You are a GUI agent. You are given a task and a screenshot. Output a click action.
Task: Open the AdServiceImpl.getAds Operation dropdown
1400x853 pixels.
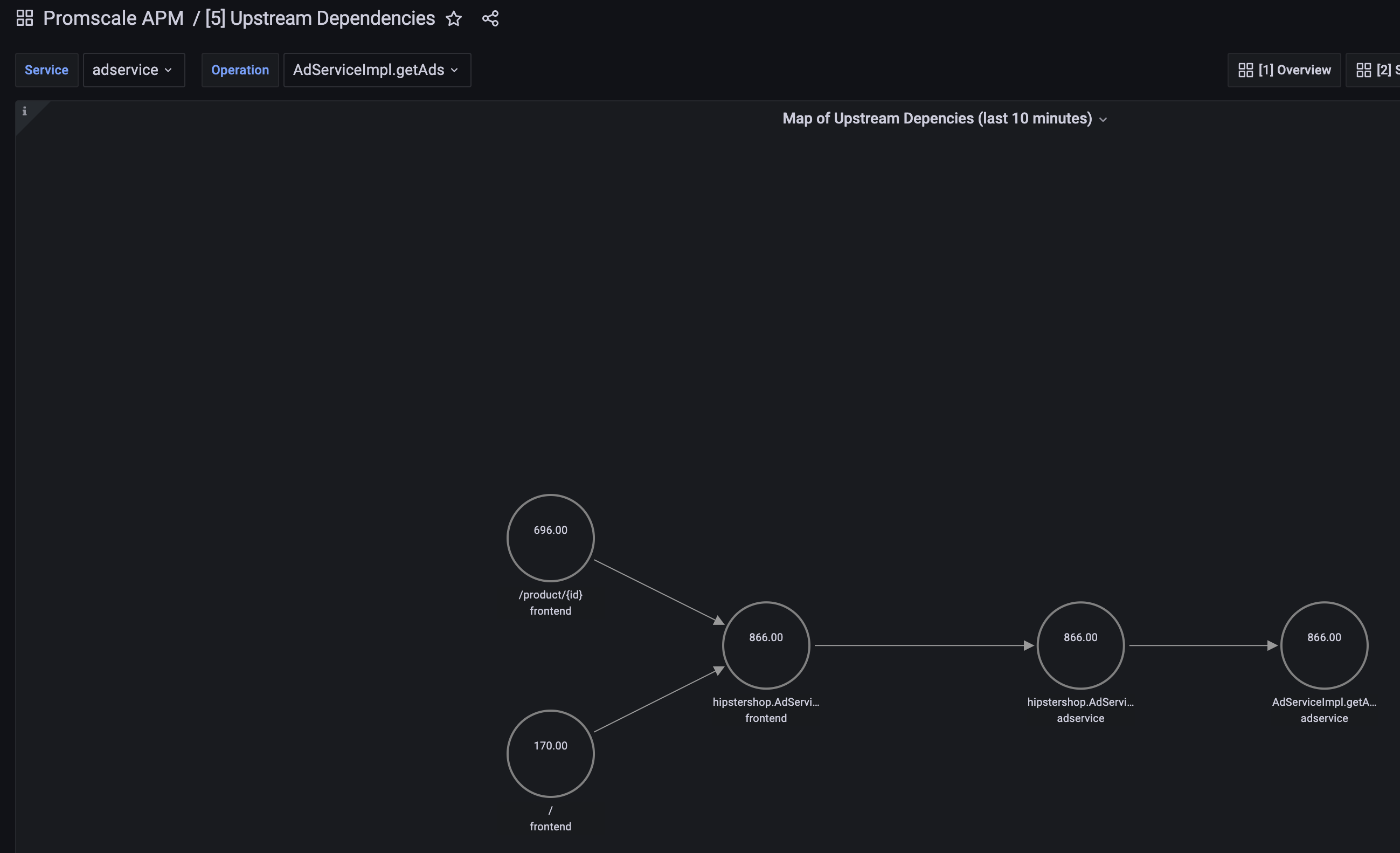pos(377,70)
